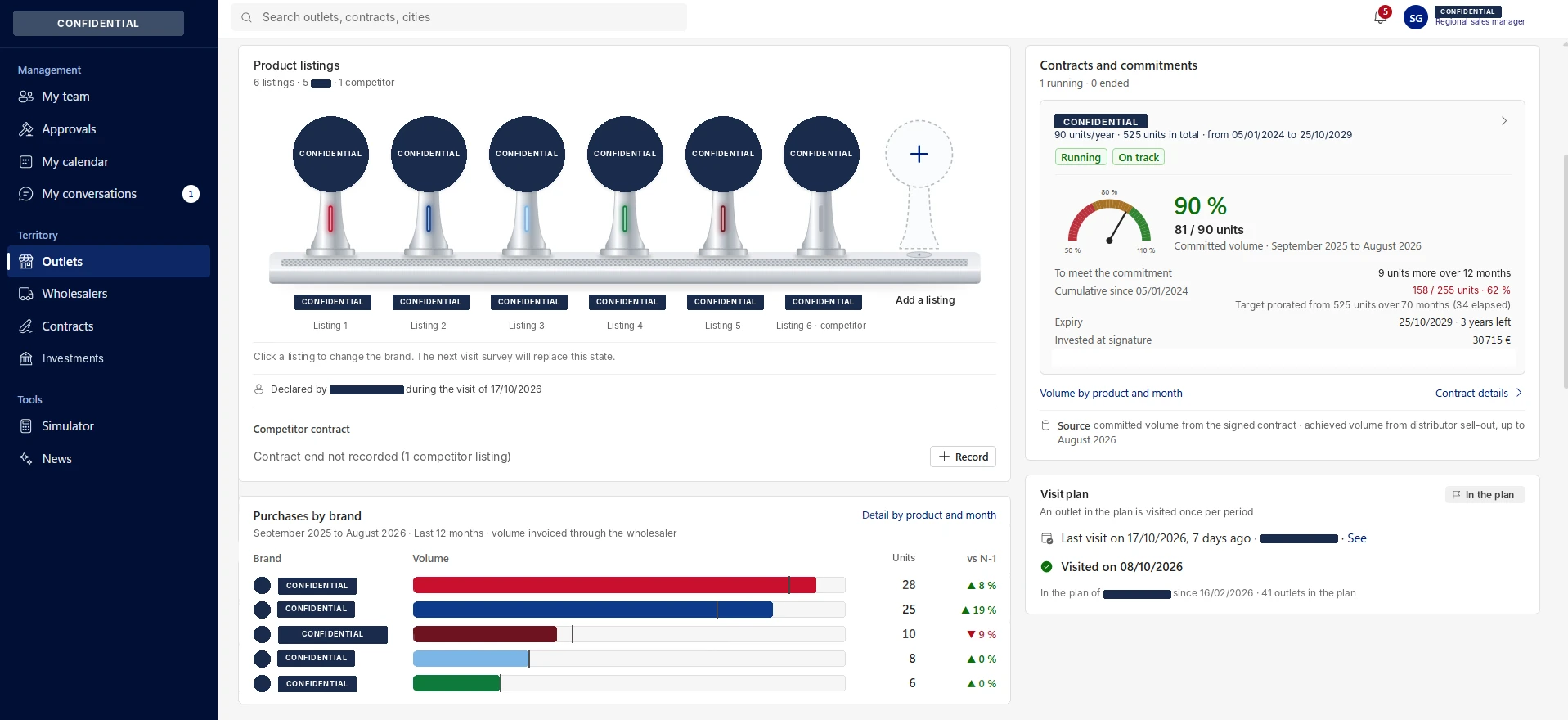
Task: Click the Approvals icon in sidebar
Action: [x=26, y=129]
